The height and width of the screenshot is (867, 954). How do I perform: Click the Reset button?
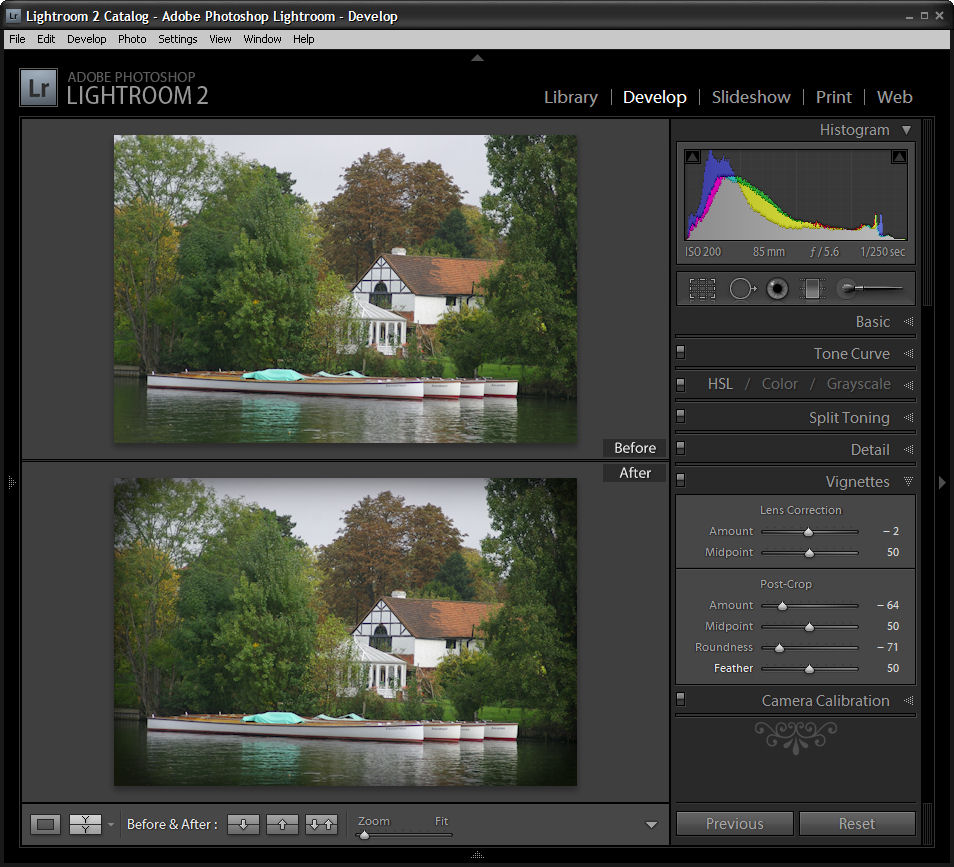[x=857, y=824]
